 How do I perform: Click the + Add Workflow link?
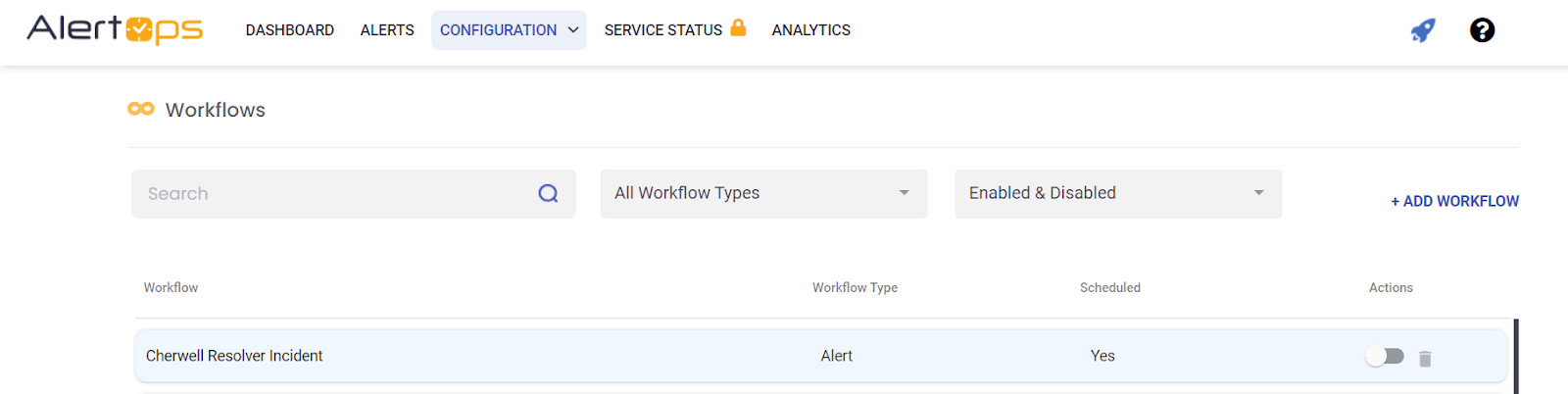1454,201
